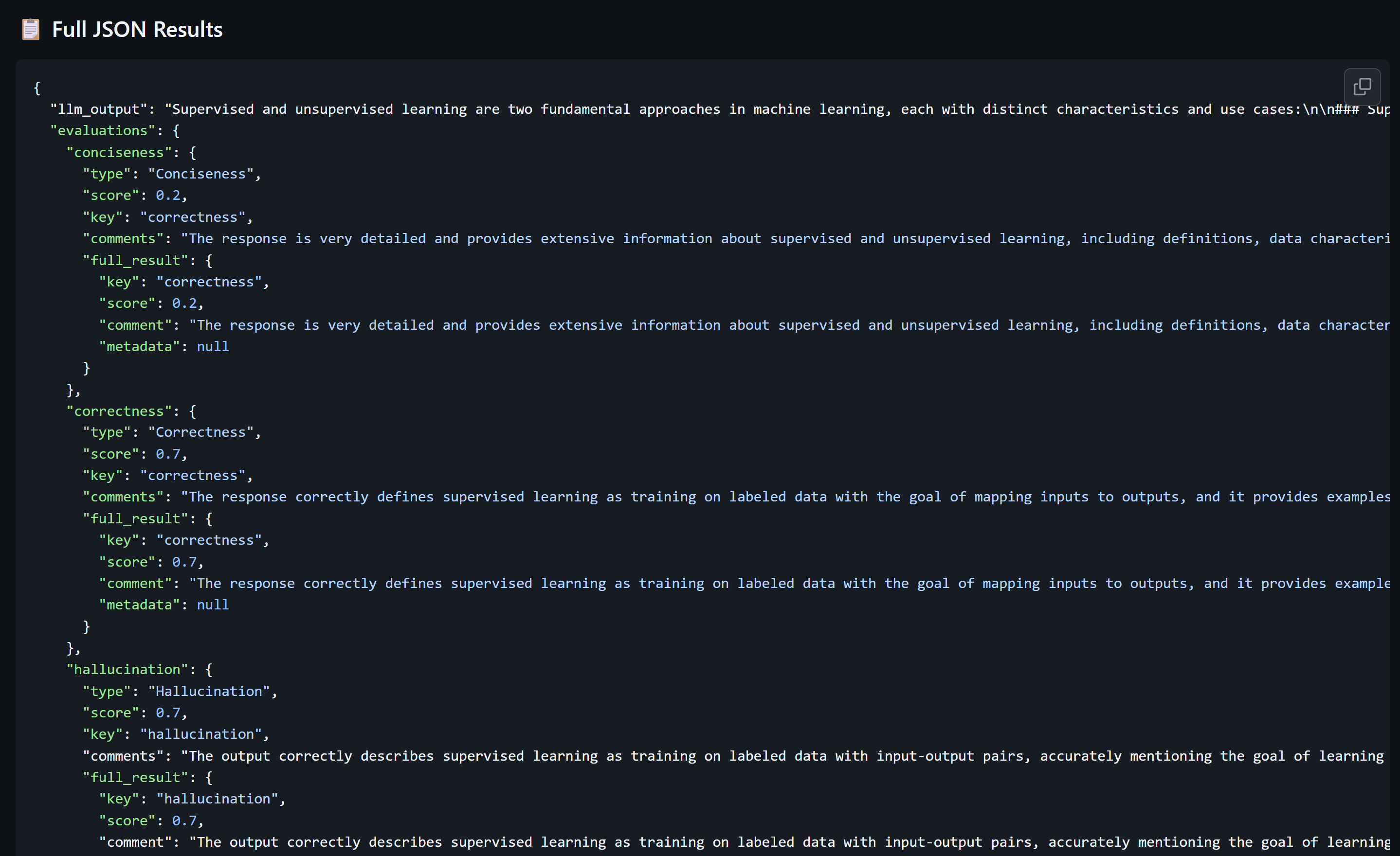
Task: Click the "conciseness" section key
Action: 119,152
